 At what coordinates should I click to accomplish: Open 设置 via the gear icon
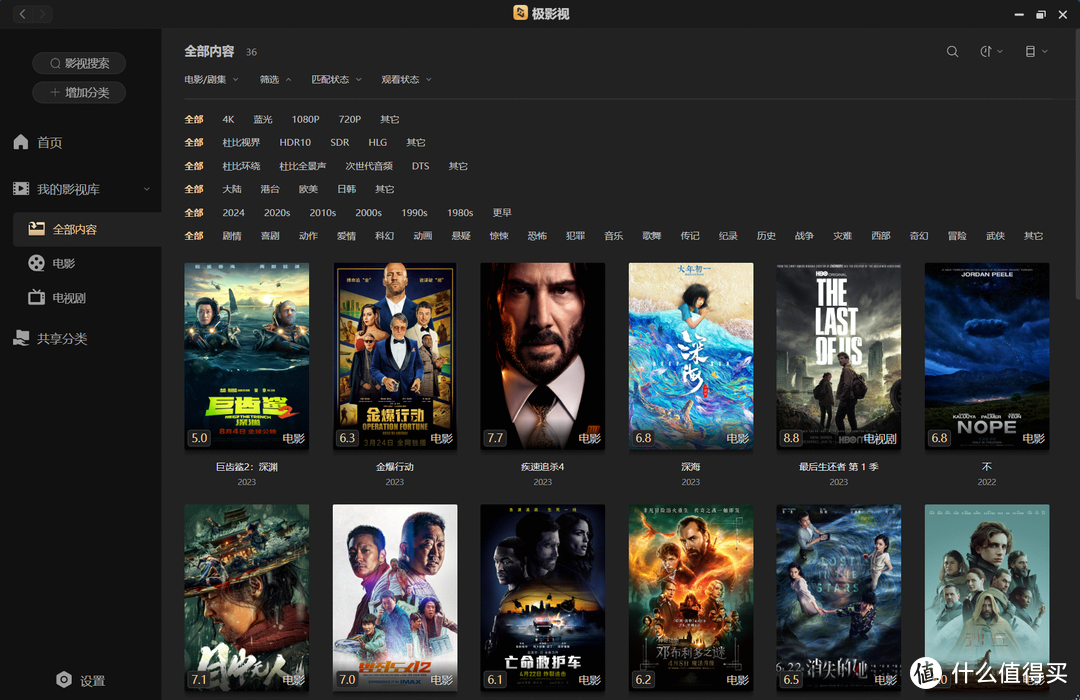(64, 680)
